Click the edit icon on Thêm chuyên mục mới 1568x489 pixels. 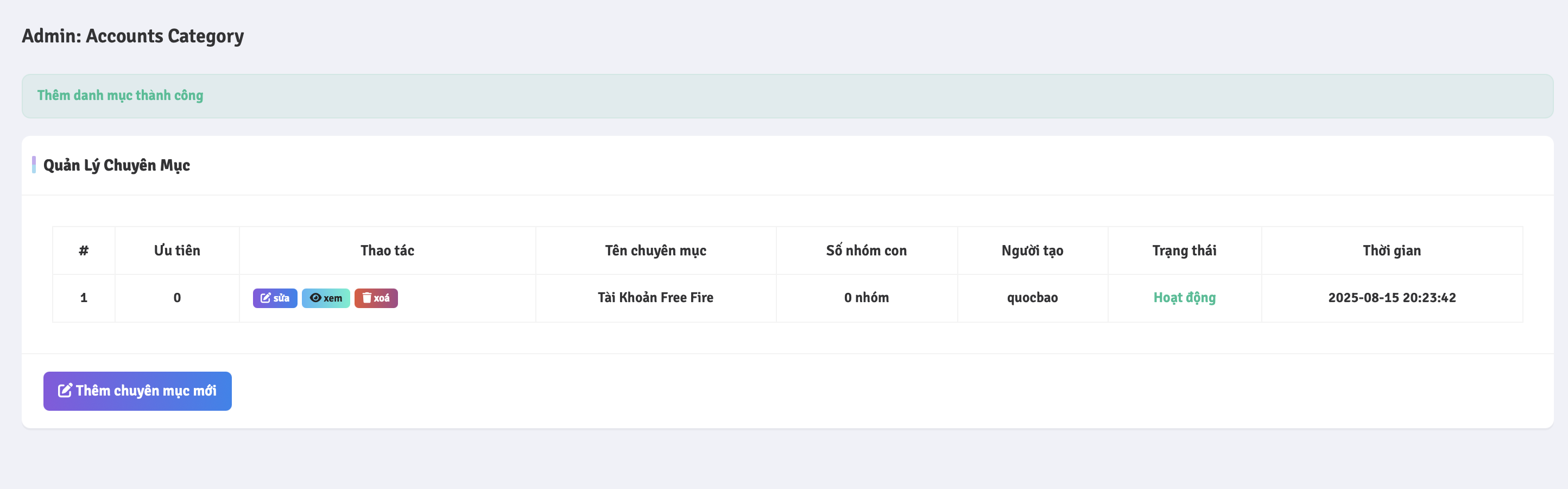click(65, 390)
